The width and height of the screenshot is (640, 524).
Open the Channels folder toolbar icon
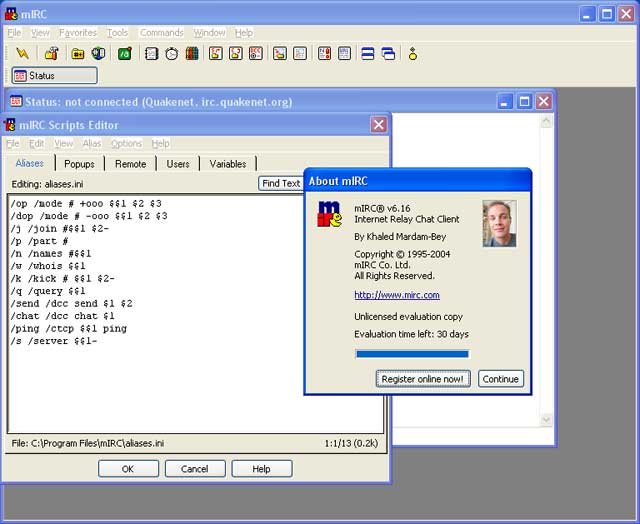pyautogui.click(x=78, y=53)
